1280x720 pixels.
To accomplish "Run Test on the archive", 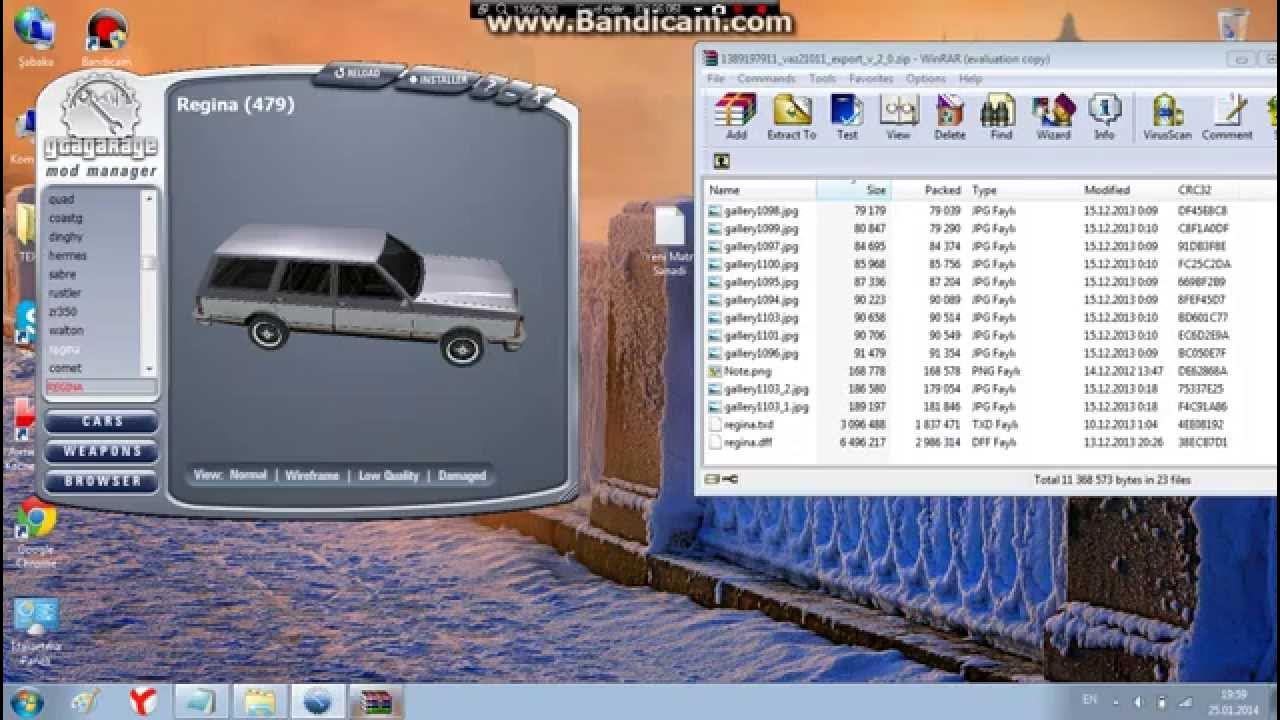I will click(847, 117).
